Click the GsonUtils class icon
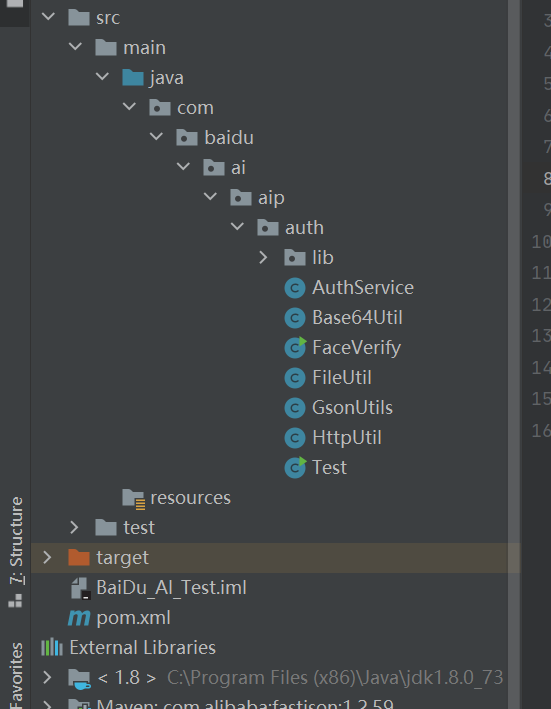The image size is (551, 709). tap(295, 408)
